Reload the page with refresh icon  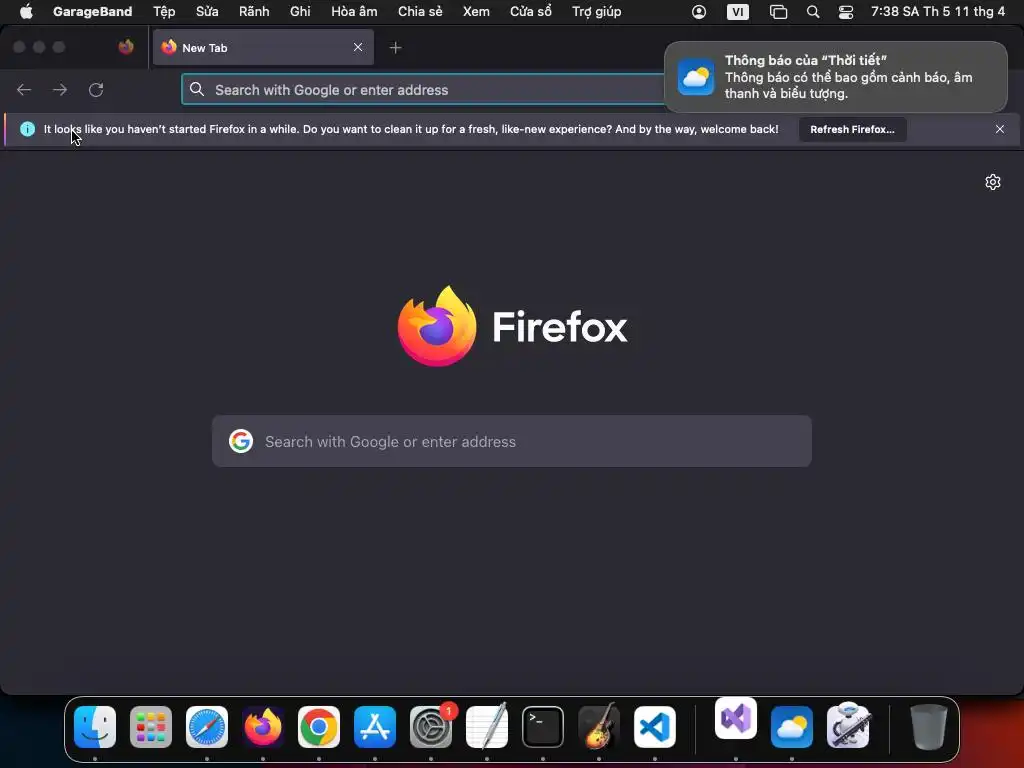click(x=96, y=89)
